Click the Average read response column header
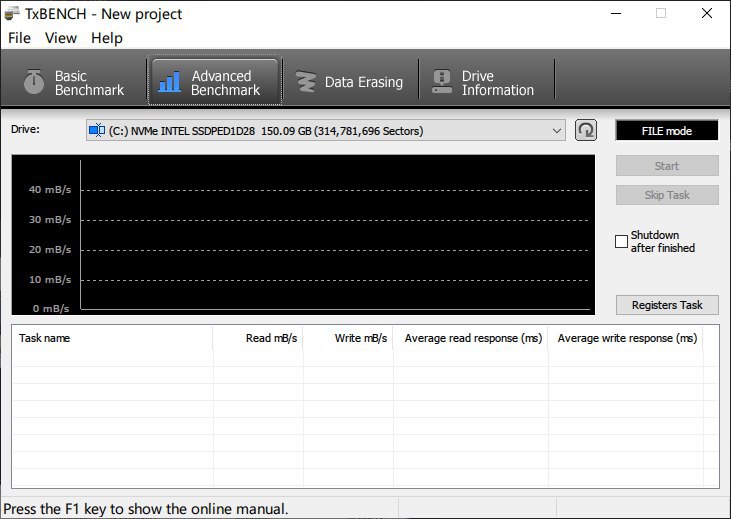731x519 pixels. tap(473, 338)
